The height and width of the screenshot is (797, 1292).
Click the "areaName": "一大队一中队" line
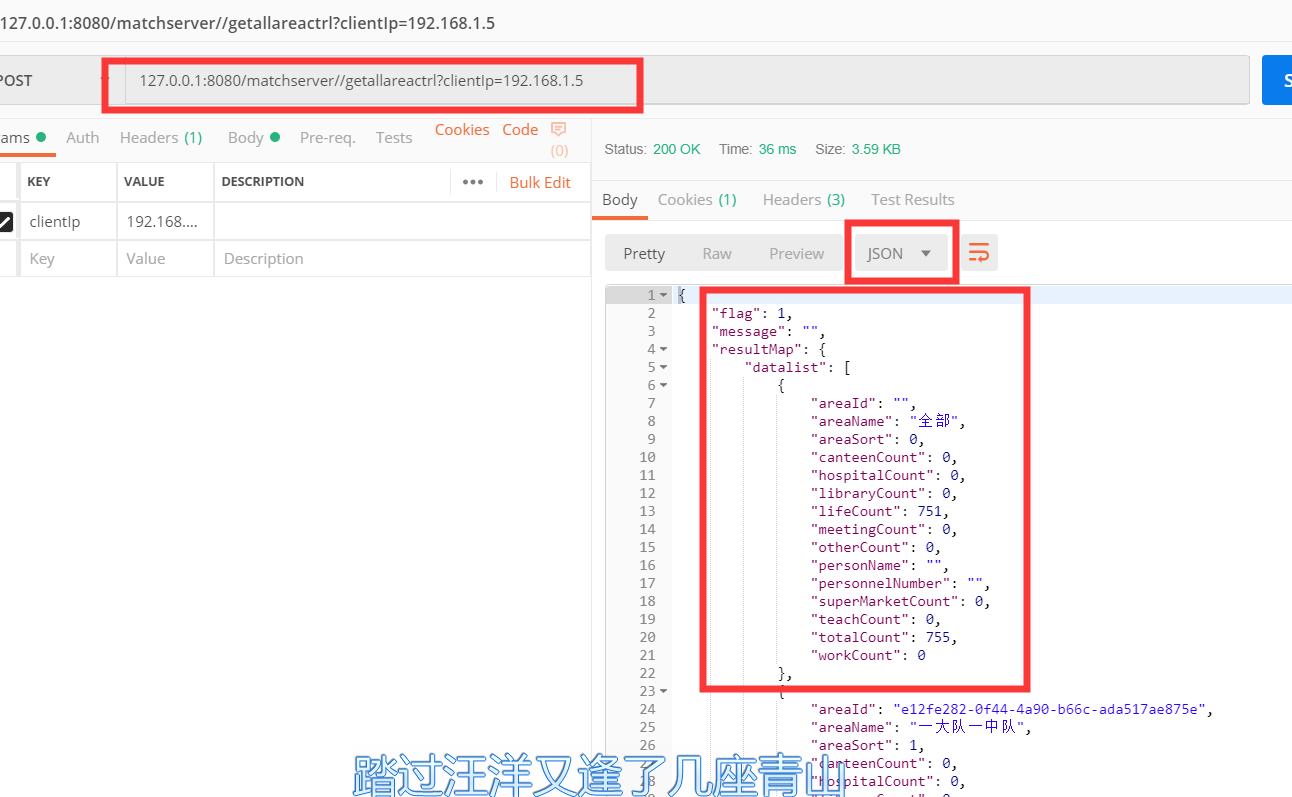click(x=920, y=727)
